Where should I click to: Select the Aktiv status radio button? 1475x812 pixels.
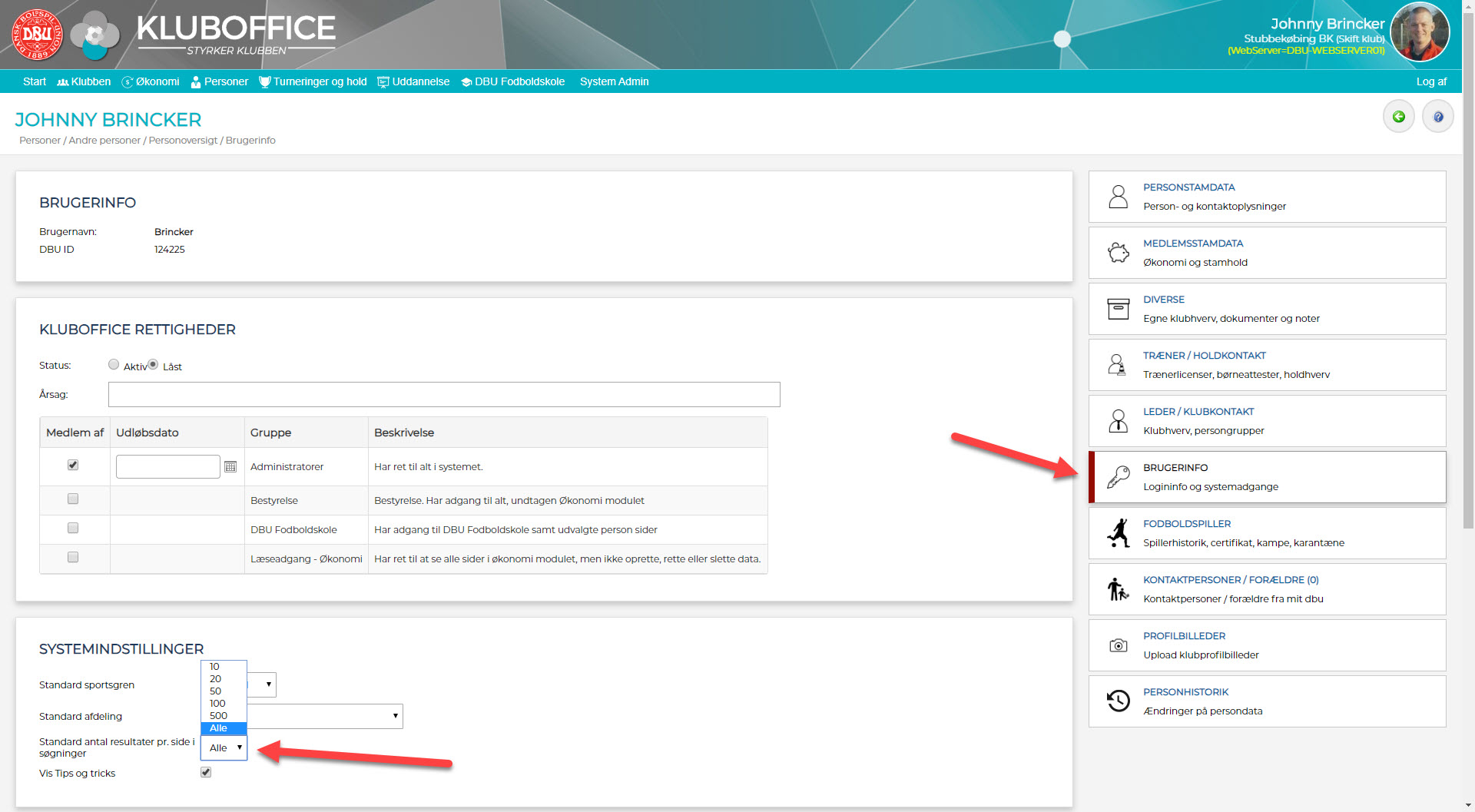pyautogui.click(x=114, y=364)
